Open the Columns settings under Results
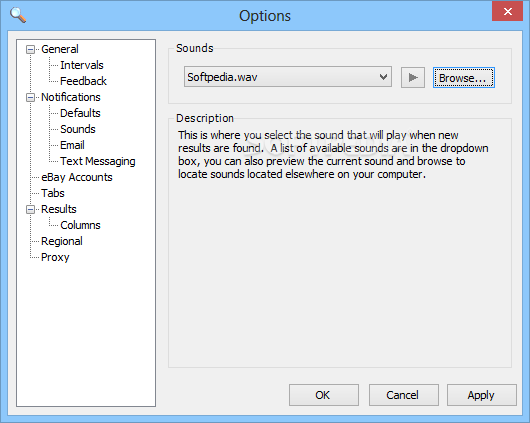 [80, 225]
